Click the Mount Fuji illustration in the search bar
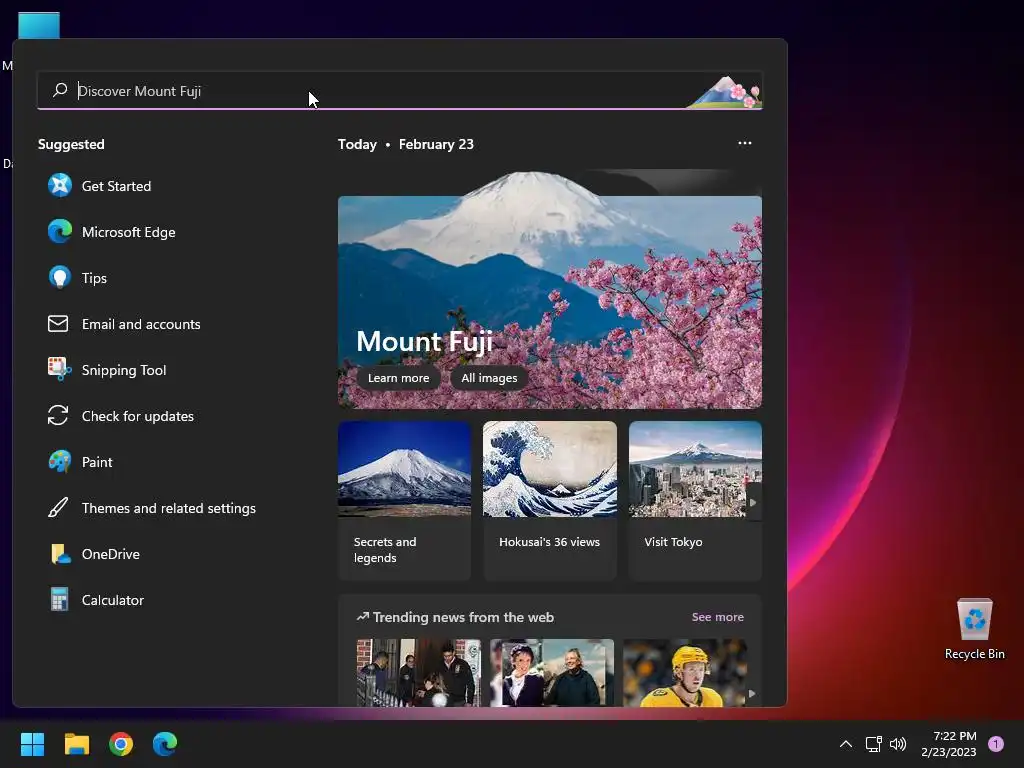The image size is (1024, 768). click(724, 91)
